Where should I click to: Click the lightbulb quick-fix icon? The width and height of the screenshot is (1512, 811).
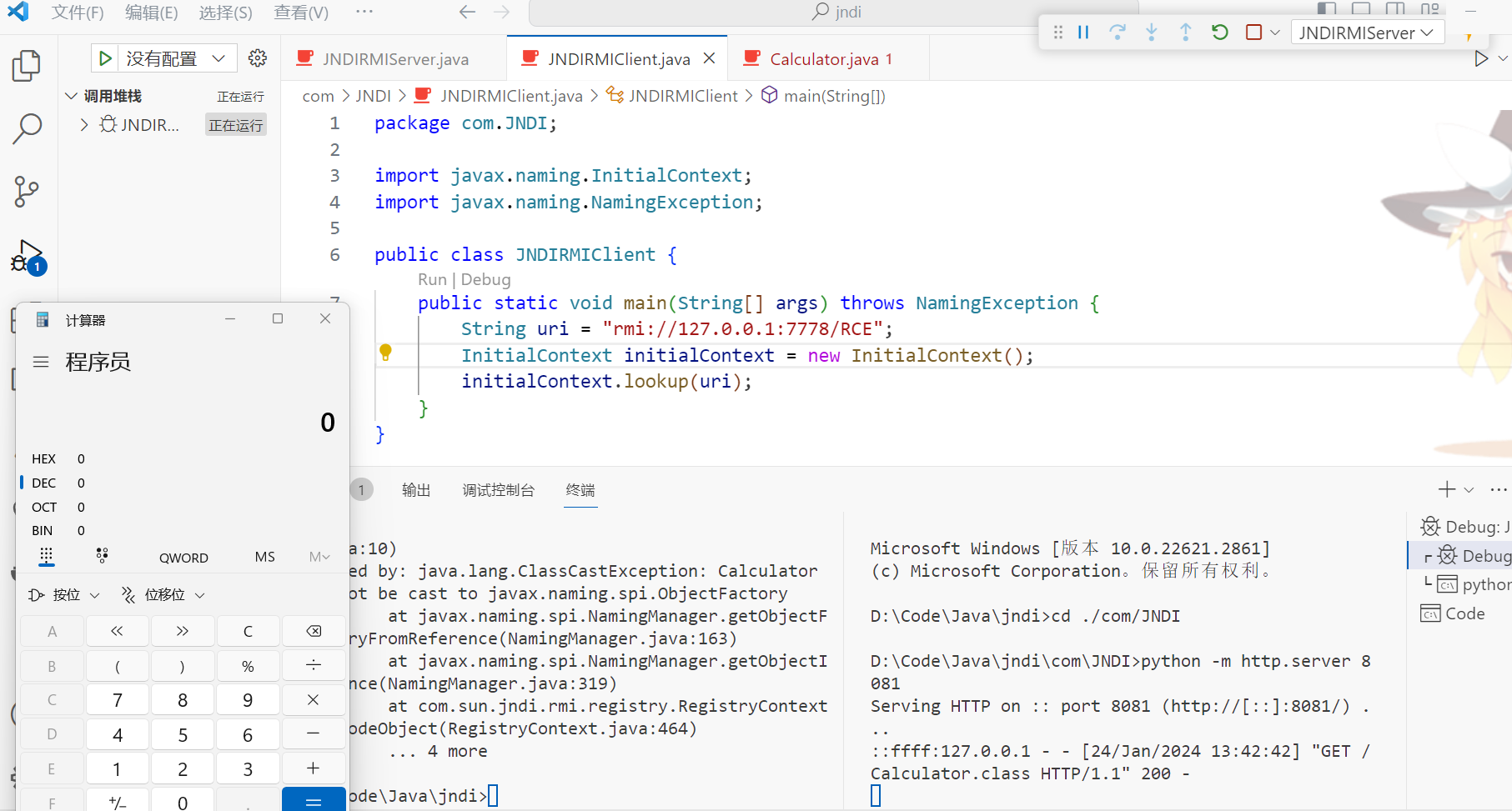(385, 353)
